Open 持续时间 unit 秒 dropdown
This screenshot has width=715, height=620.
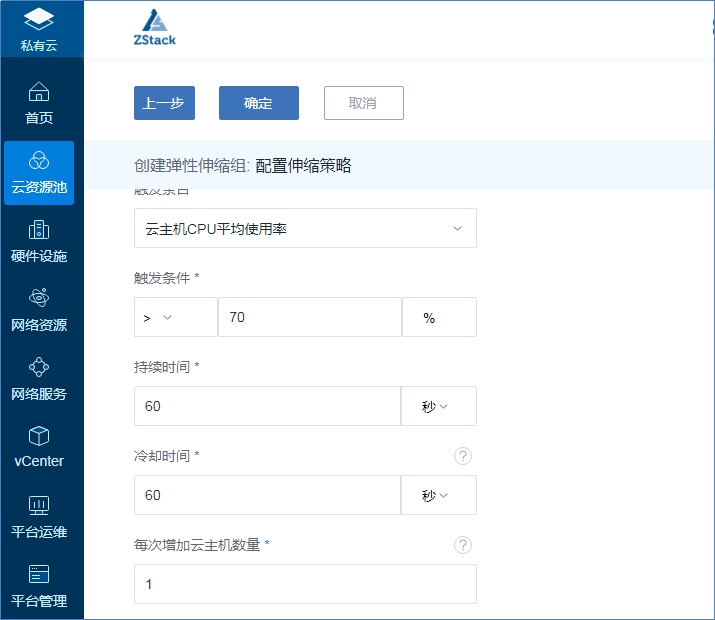tap(439, 406)
